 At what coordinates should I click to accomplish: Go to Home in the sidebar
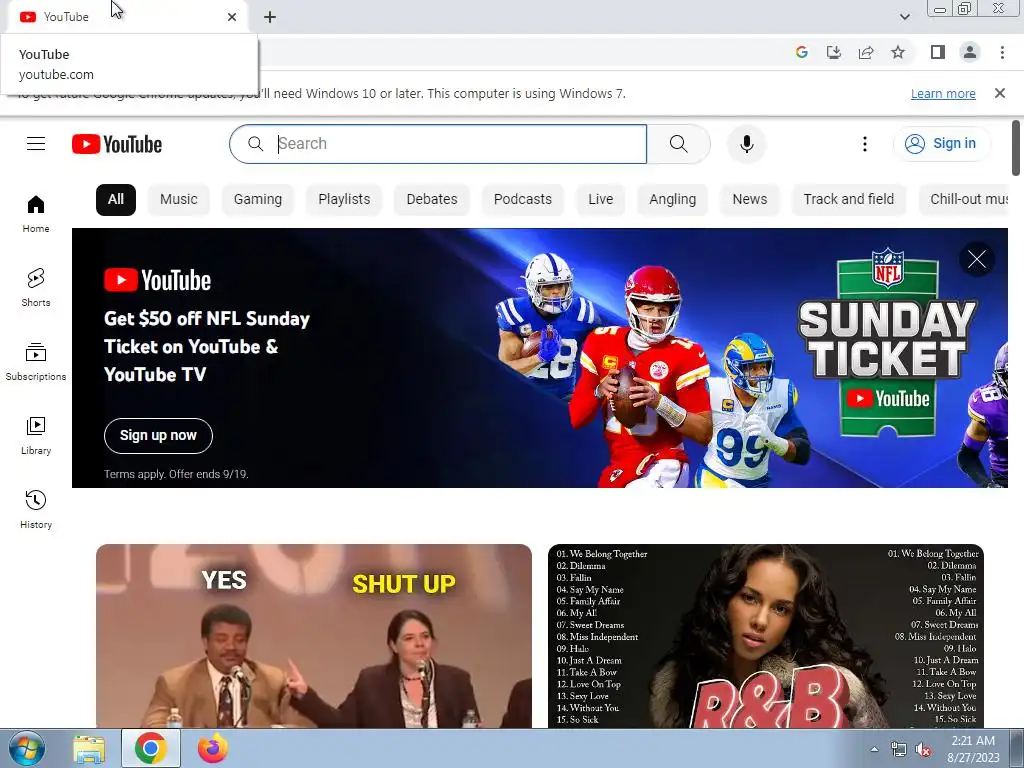click(36, 214)
